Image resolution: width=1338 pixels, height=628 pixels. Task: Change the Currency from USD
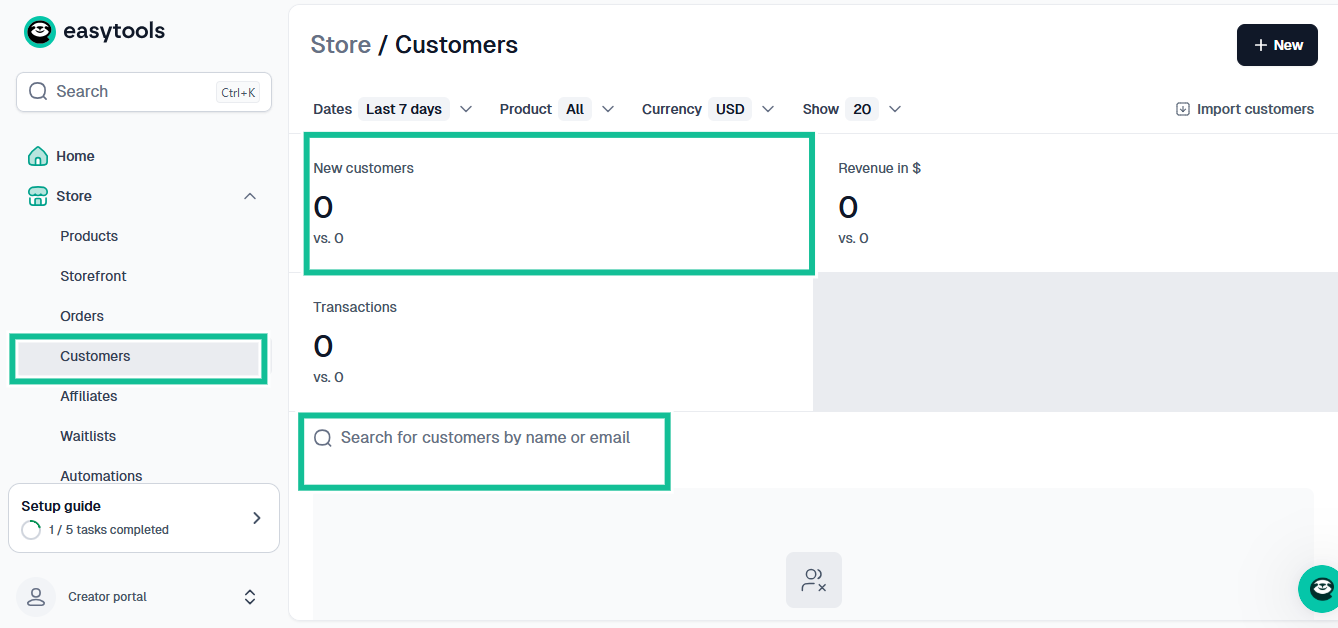pyautogui.click(x=730, y=108)
